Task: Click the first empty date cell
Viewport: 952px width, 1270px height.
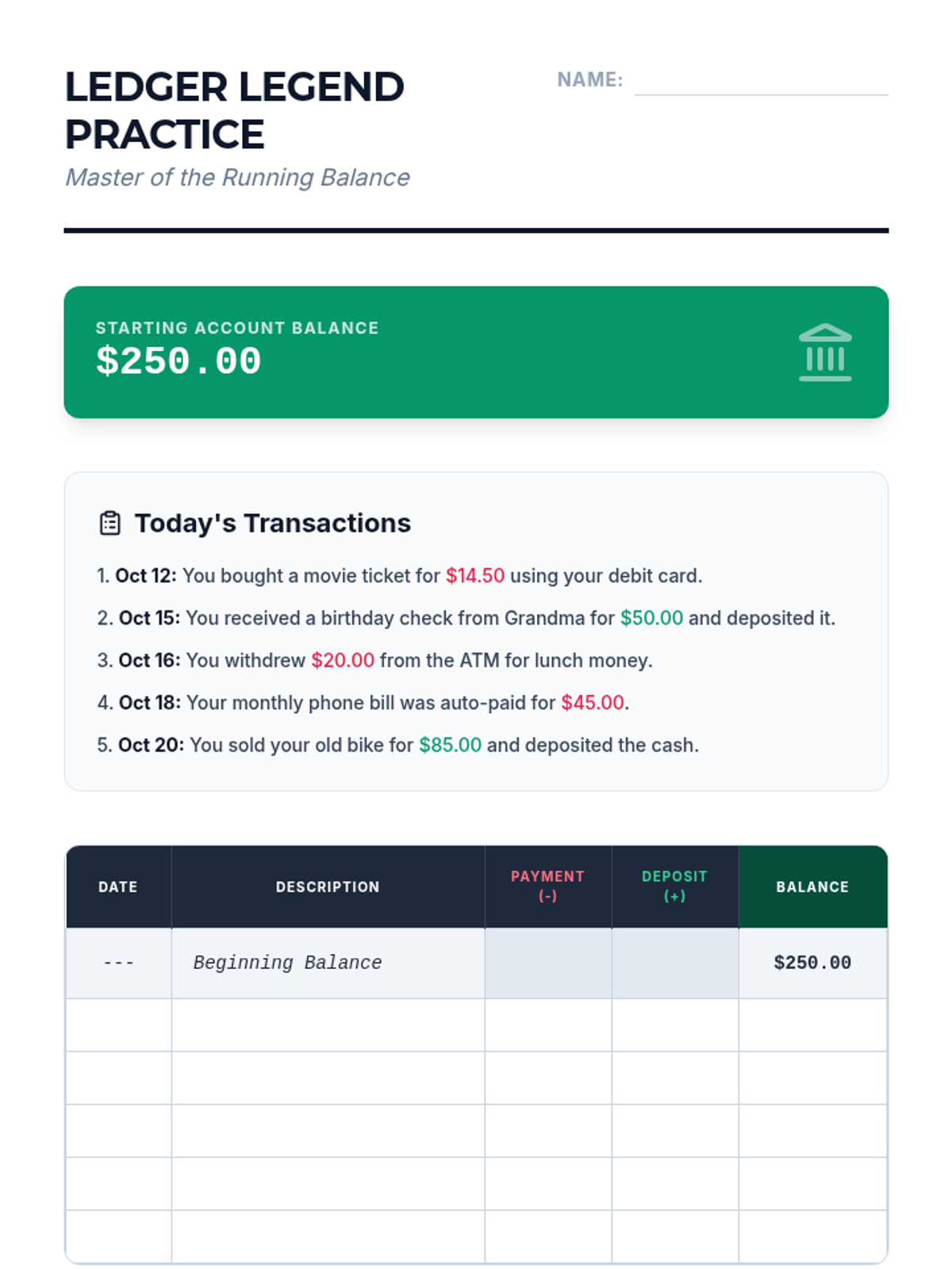Action: (118, 1025)
